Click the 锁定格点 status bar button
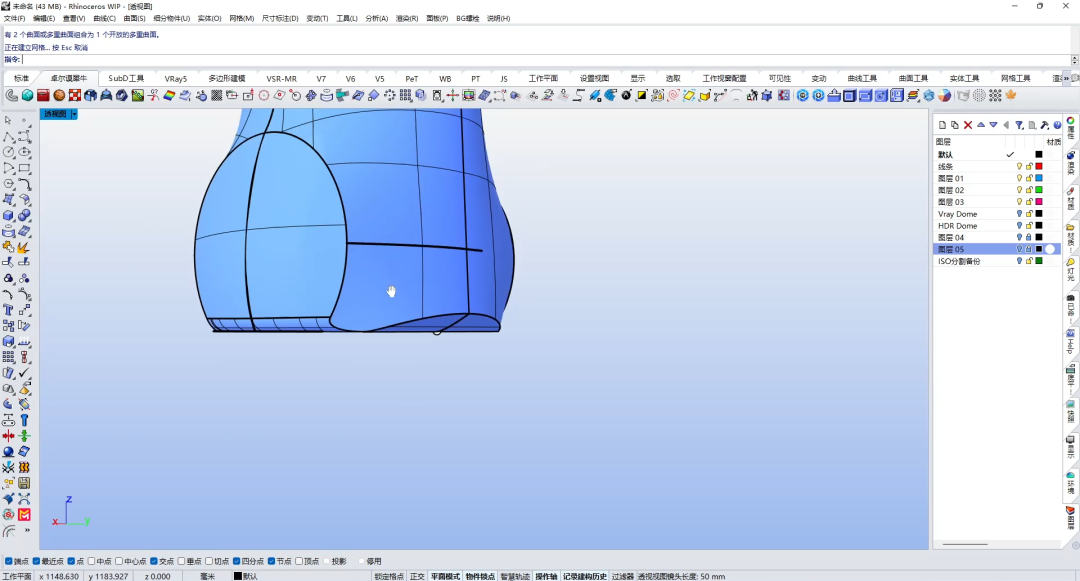The height and width of the screenshot is (581, 1080). 389,576
